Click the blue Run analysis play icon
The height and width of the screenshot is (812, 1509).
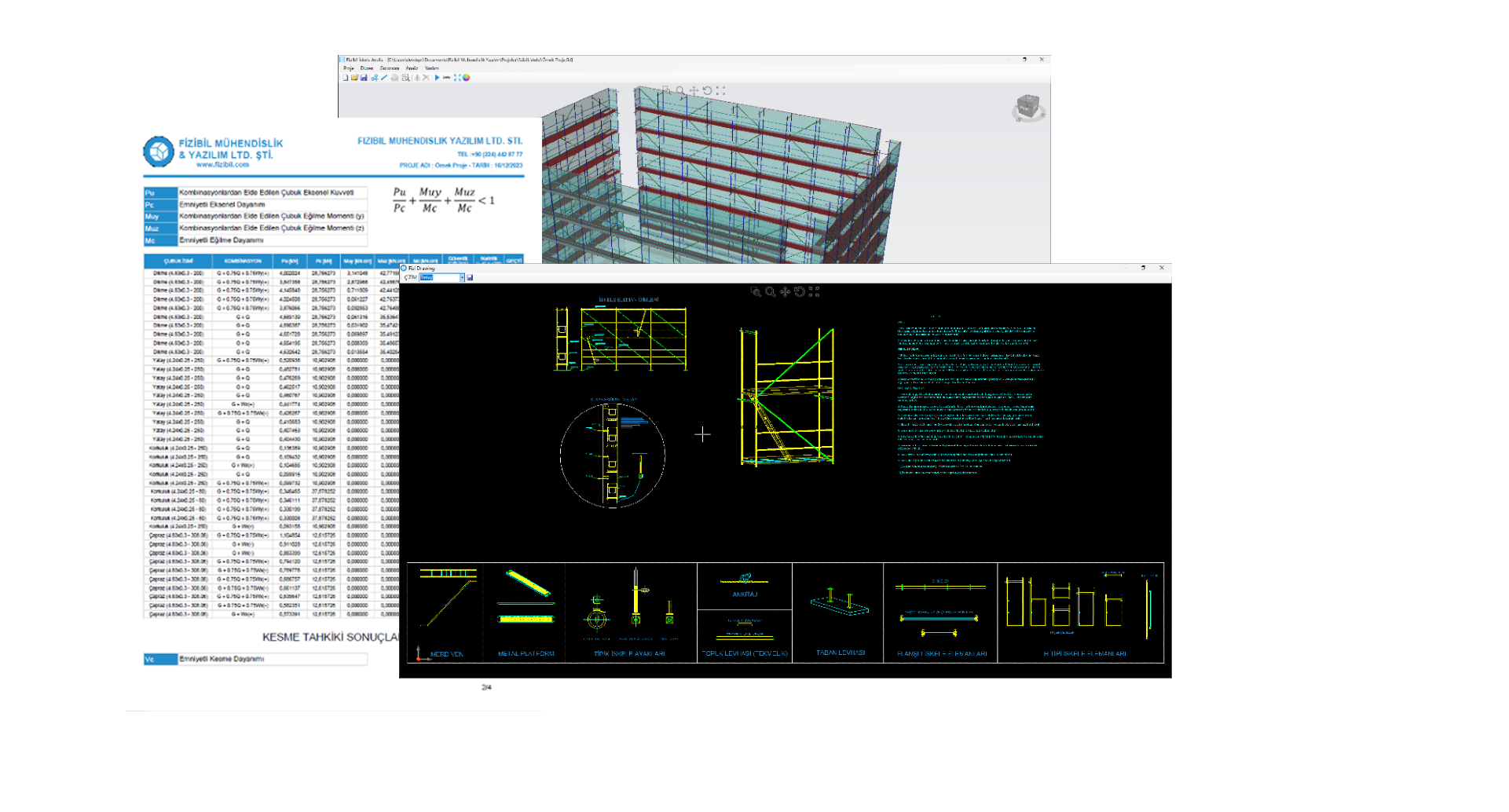point(437,78)
